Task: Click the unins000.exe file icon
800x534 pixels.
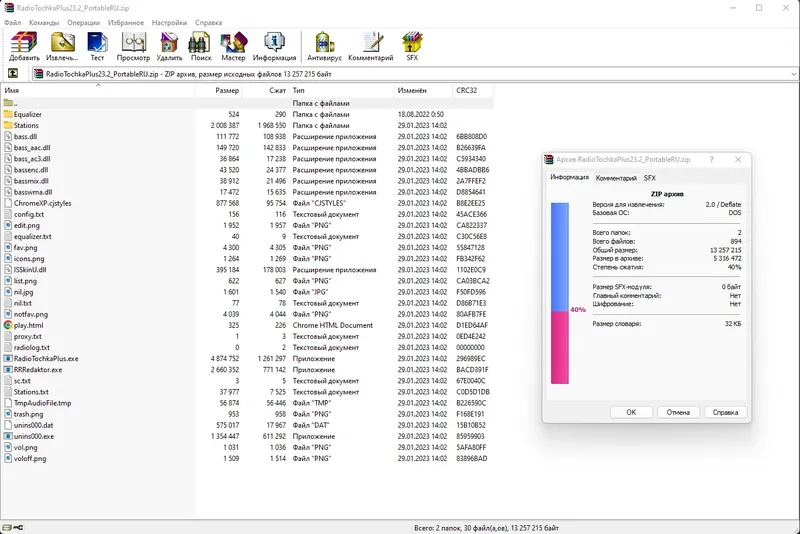Action: (8, 436)
